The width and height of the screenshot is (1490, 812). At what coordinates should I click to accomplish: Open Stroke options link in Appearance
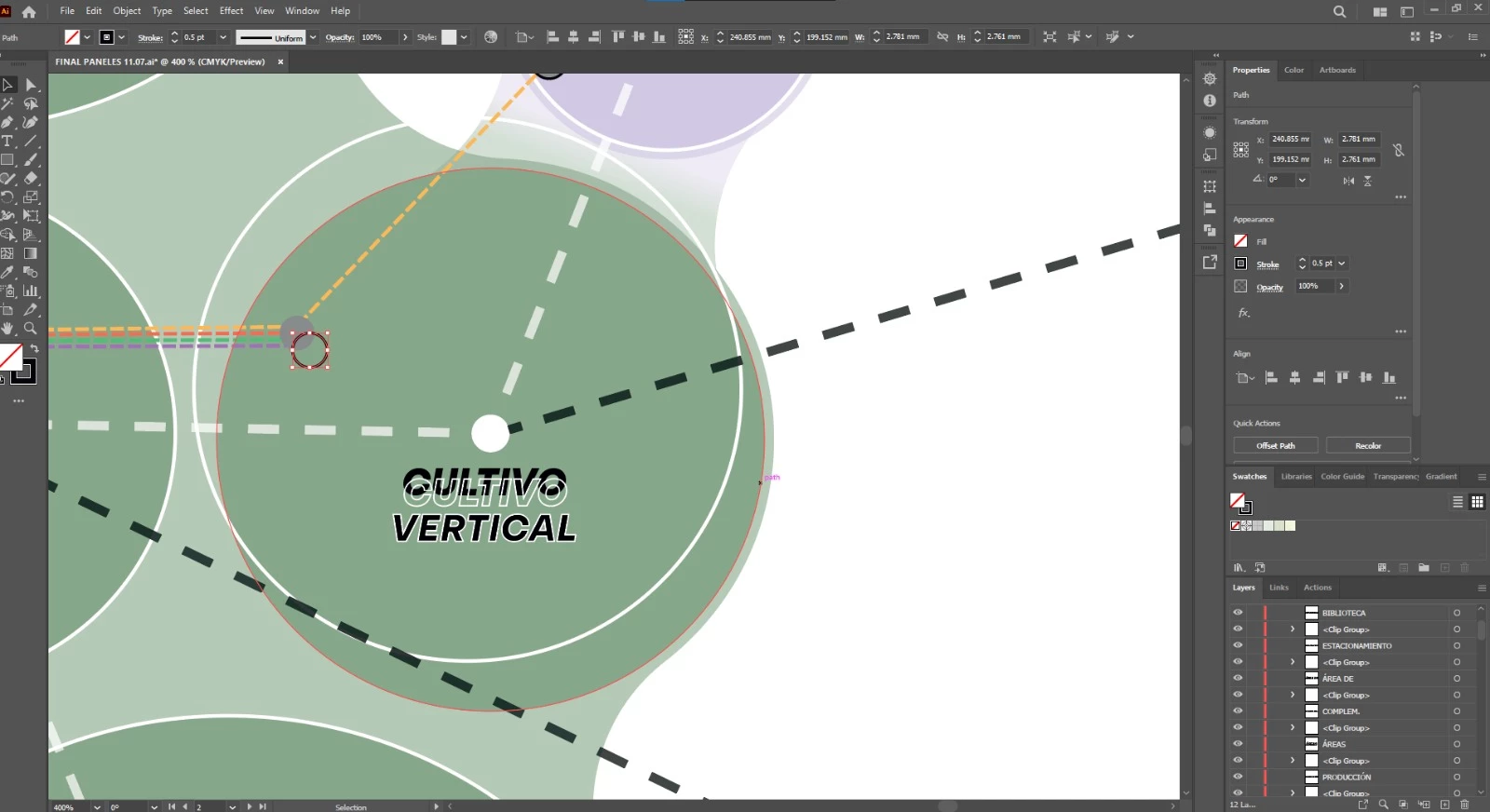coord(1267,264)
